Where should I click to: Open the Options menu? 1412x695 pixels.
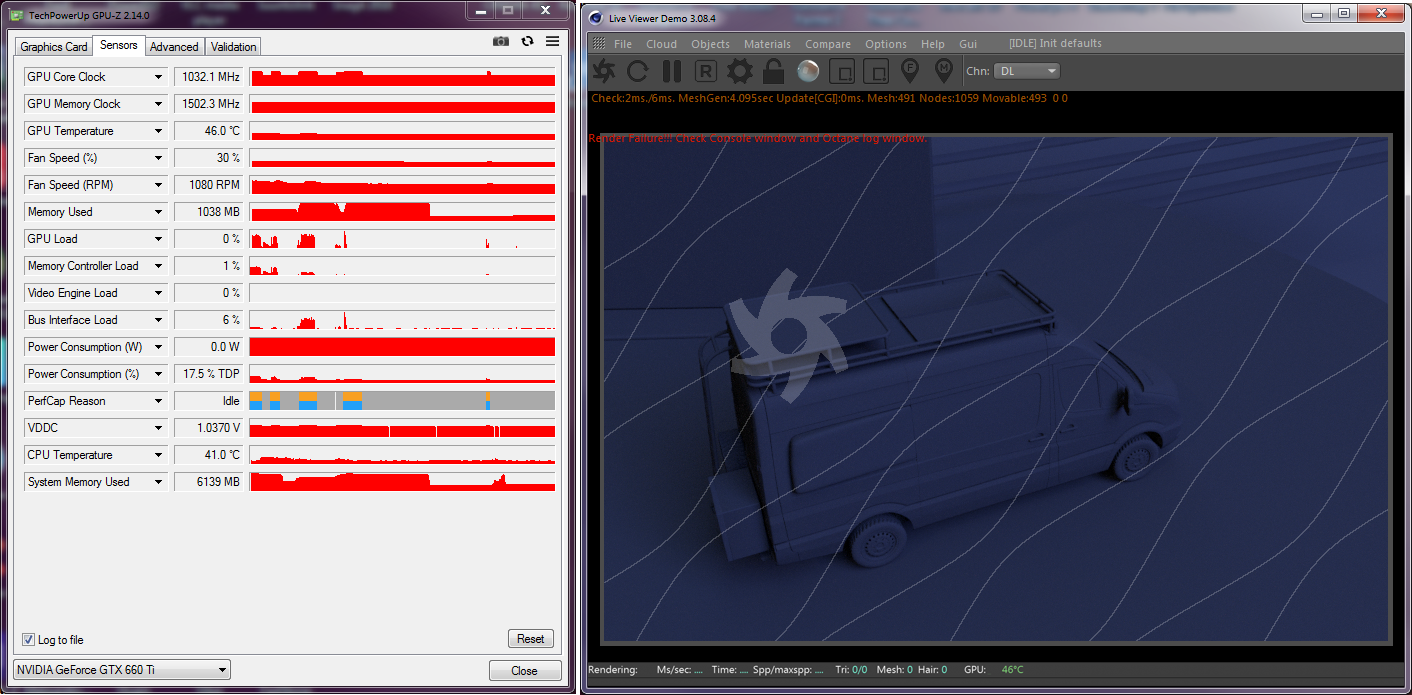(886, 44)
